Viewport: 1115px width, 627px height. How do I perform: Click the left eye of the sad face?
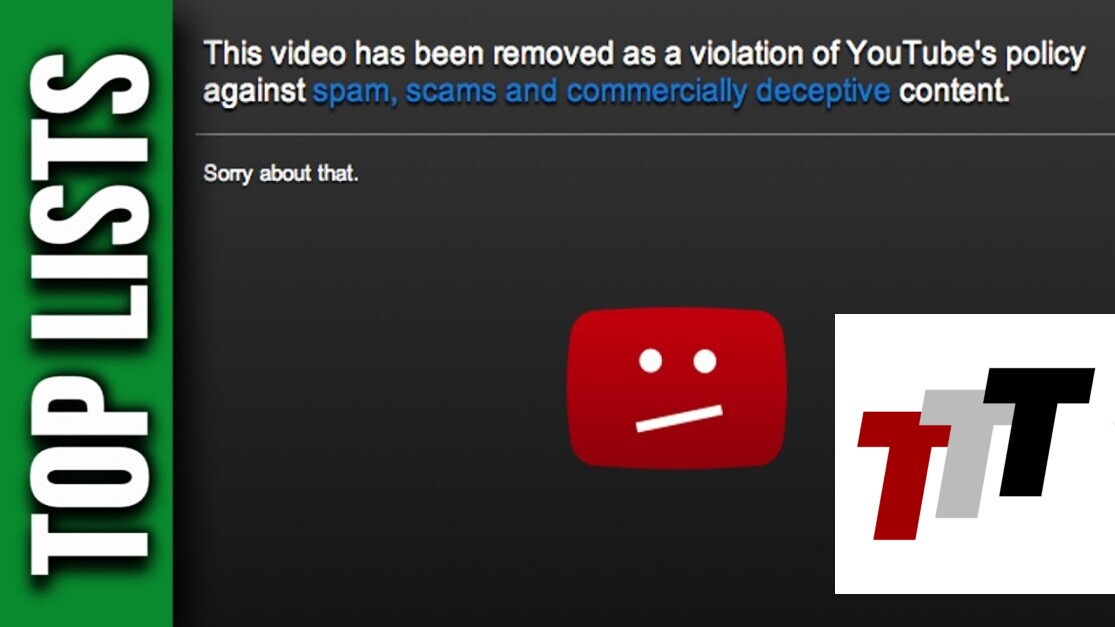click(650, 360)
